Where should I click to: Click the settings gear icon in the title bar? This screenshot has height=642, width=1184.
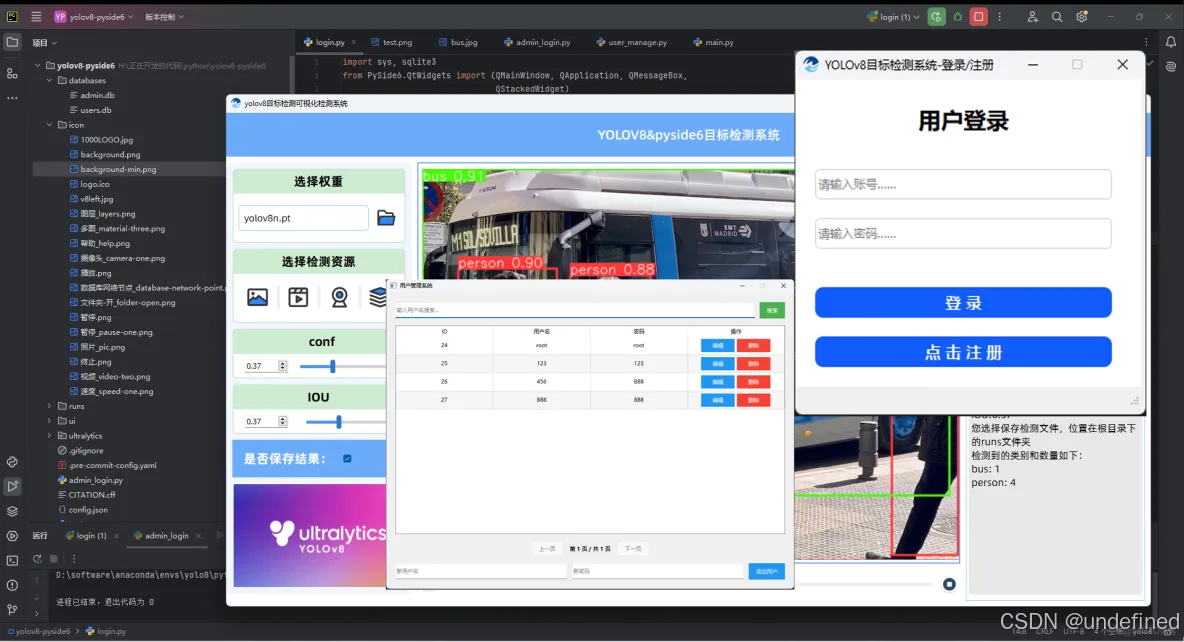coord(1081,16)
